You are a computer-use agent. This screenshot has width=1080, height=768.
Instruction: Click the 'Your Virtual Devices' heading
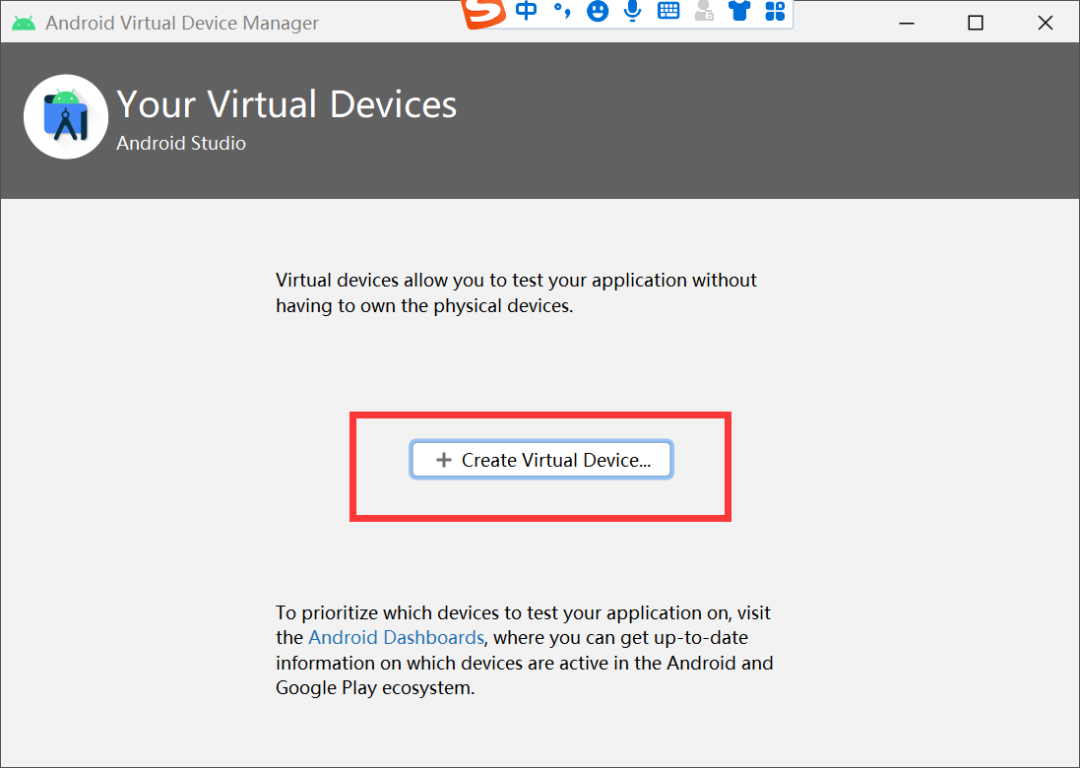pyautogui.click(x=287, y=104)
